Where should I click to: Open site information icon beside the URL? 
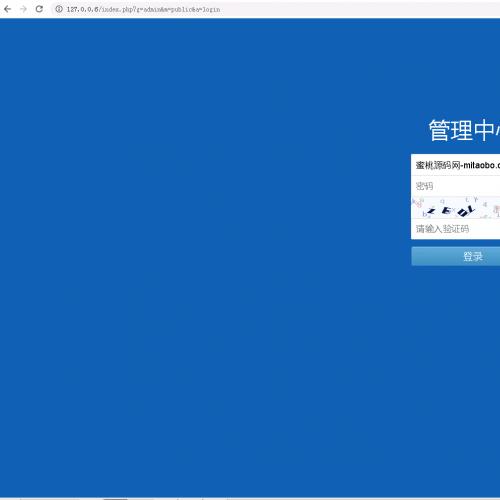pyautogui.click(x=59, y=9)
